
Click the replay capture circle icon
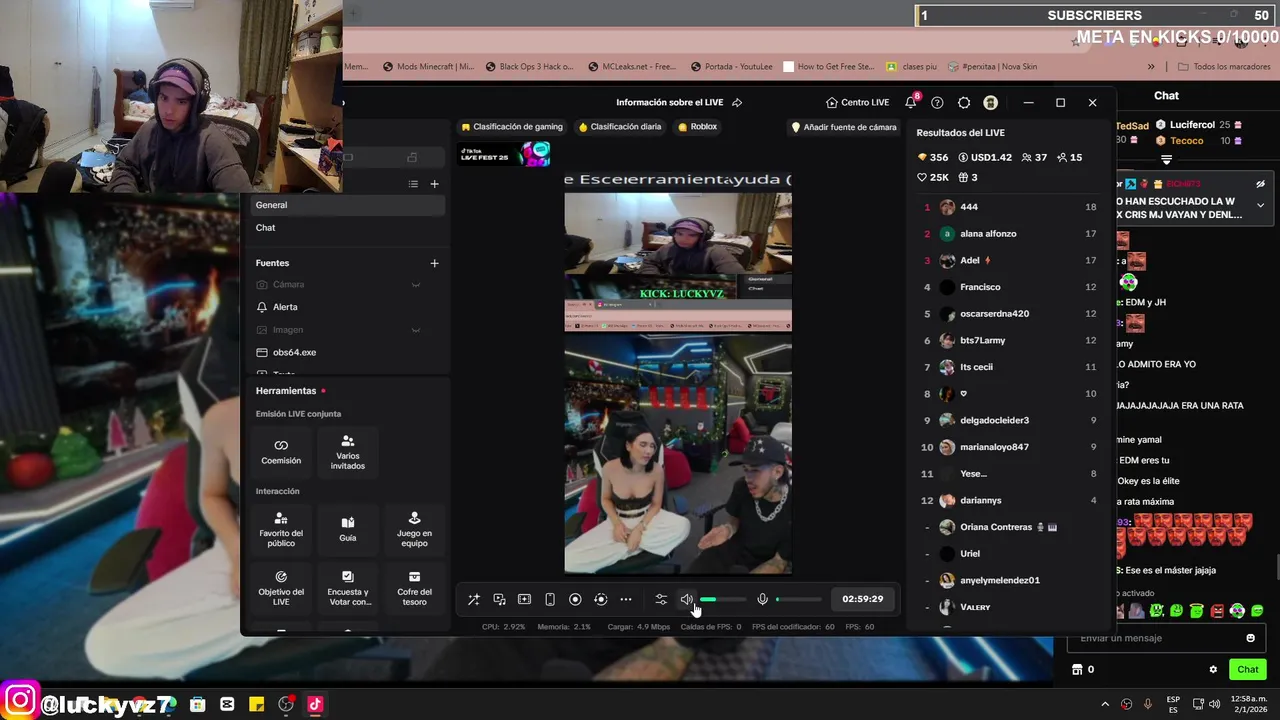[x=600, y=599]
